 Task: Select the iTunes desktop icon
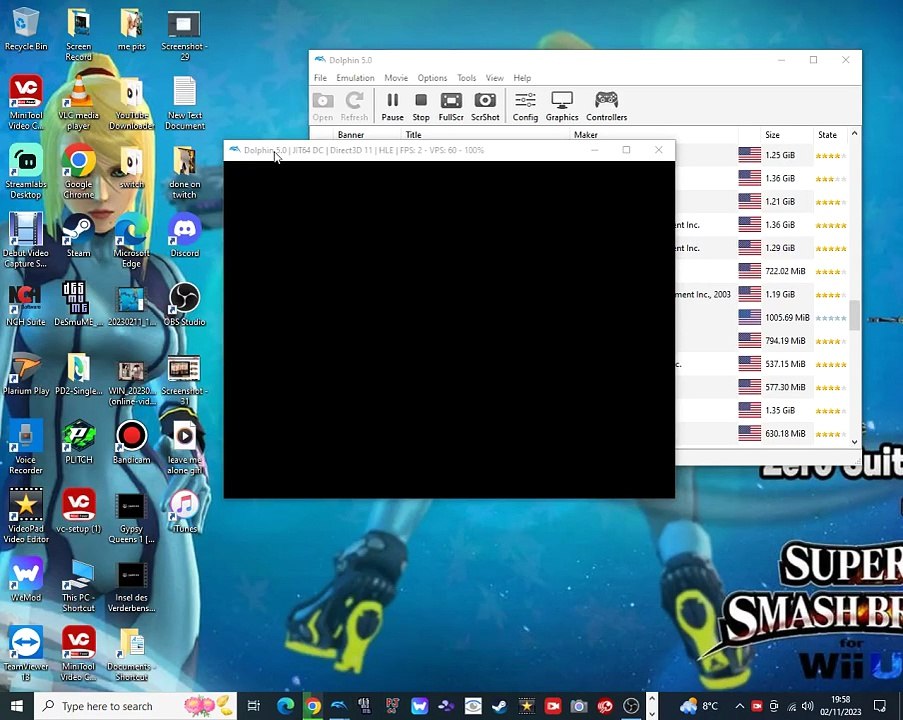185,511
